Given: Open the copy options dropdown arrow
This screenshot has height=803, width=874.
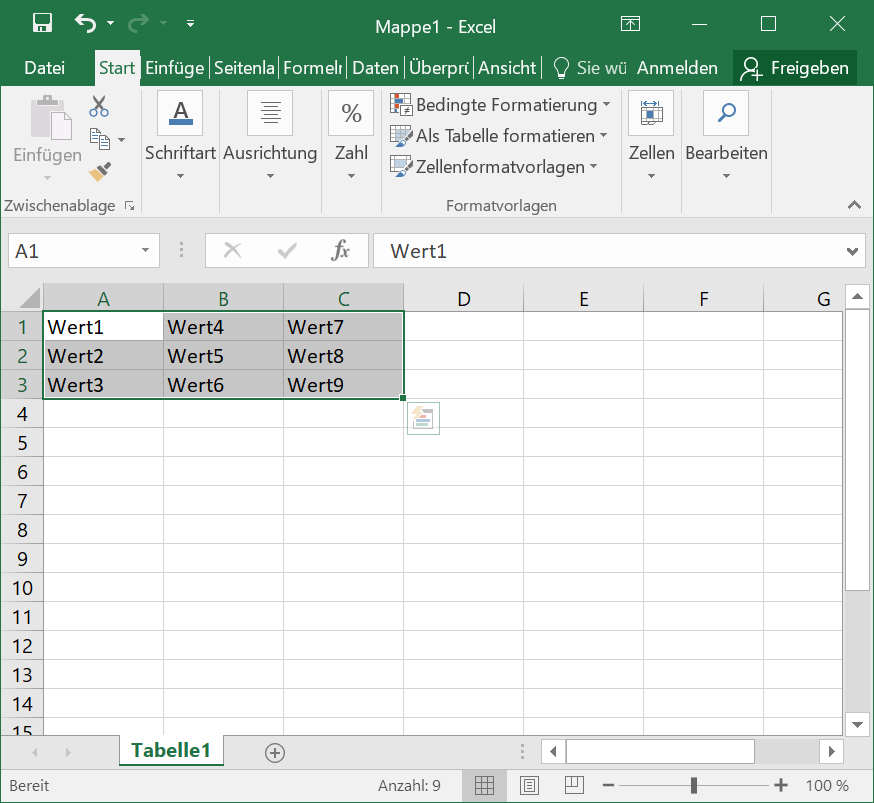Looking at the screenshot, I should click(x=122, y=140).
